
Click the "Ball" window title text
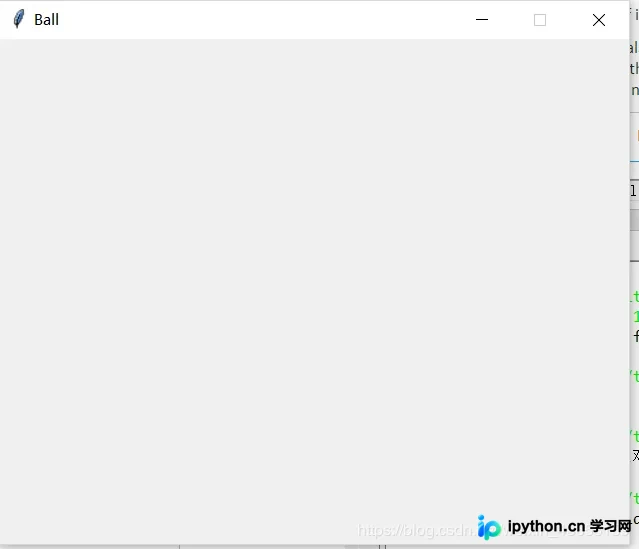pyautogui.click(x=46, y=20)
